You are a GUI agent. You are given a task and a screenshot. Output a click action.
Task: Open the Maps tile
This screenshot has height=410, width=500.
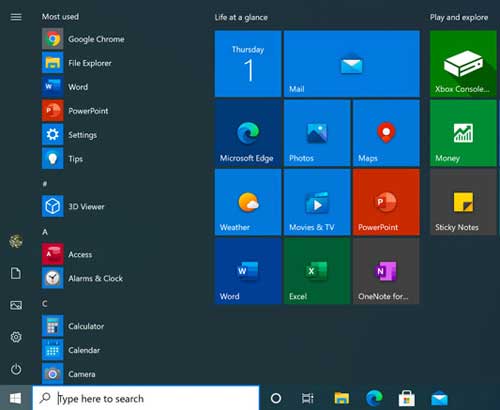(386, 133)
